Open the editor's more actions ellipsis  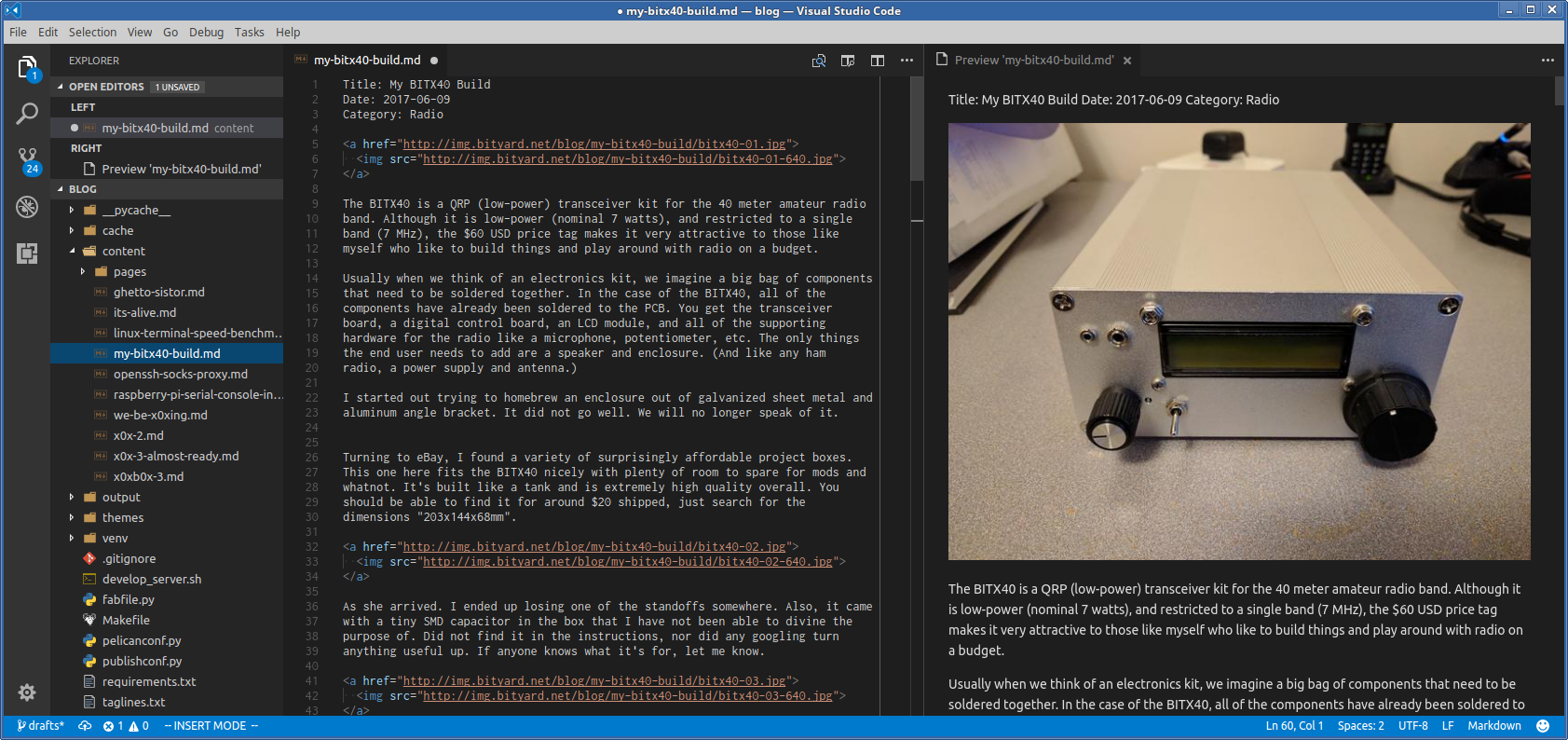point(907,61)
